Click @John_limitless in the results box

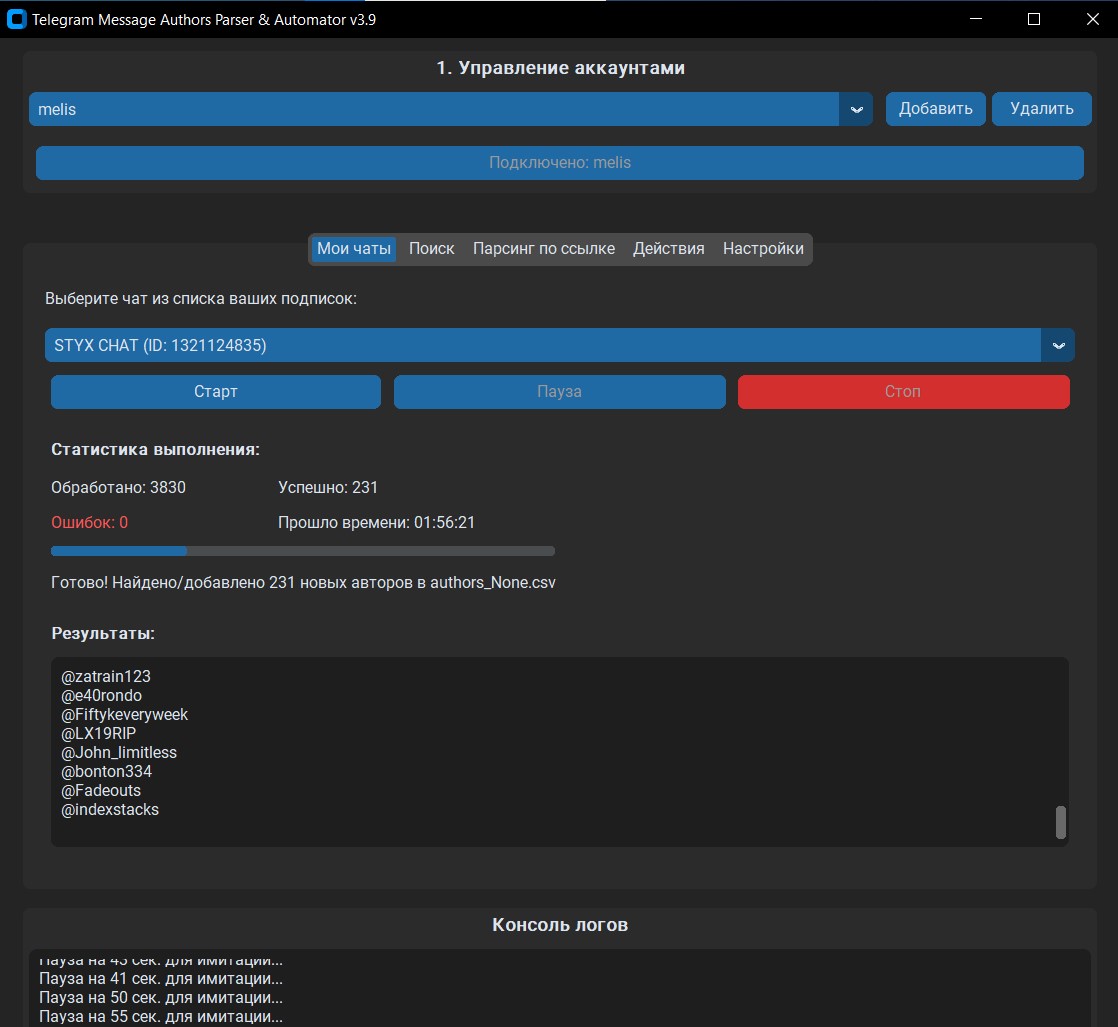point(119,753)
